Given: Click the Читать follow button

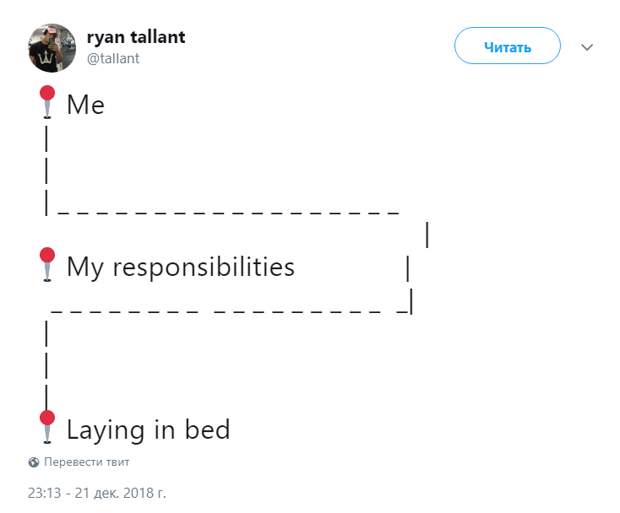Looking at the screenshot, I should click(x=507, y=45).
